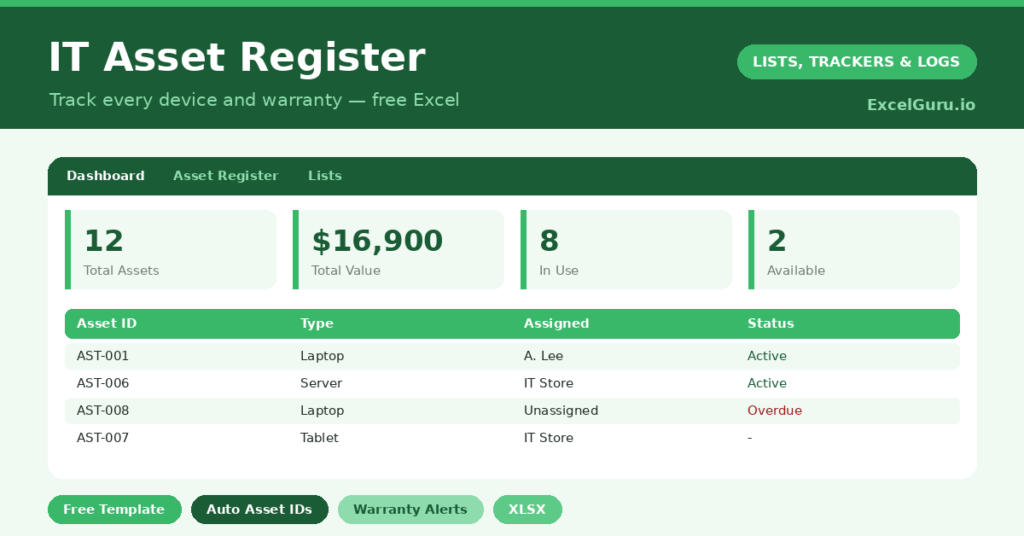Click IT Store in row AST-007
This screenshot has width=1024, height=536.
(x=549, y=438)
